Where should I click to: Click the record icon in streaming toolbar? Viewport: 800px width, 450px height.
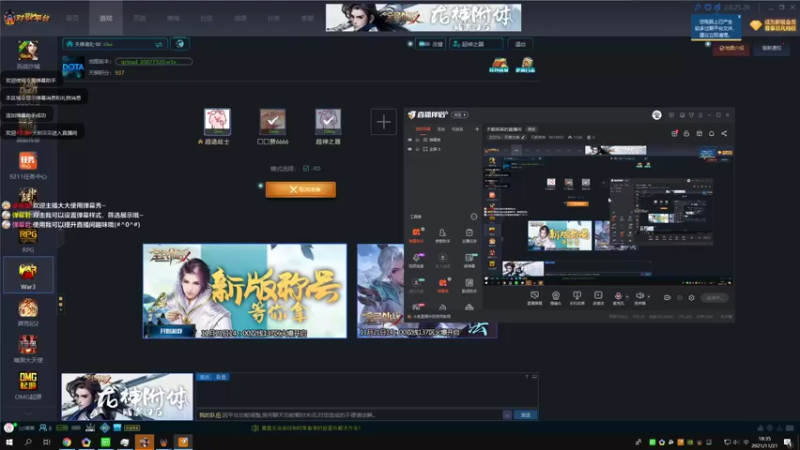666,297
